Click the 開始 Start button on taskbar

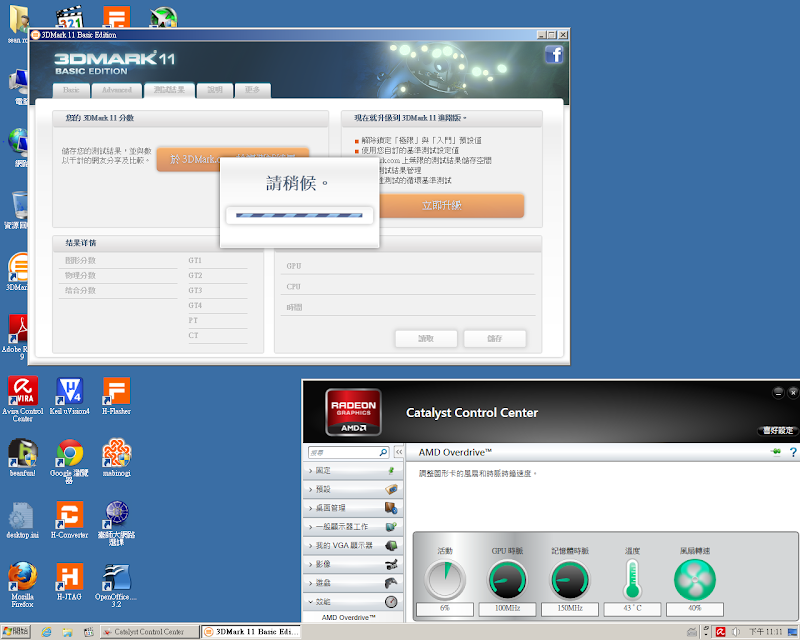[x=16, y=631]
